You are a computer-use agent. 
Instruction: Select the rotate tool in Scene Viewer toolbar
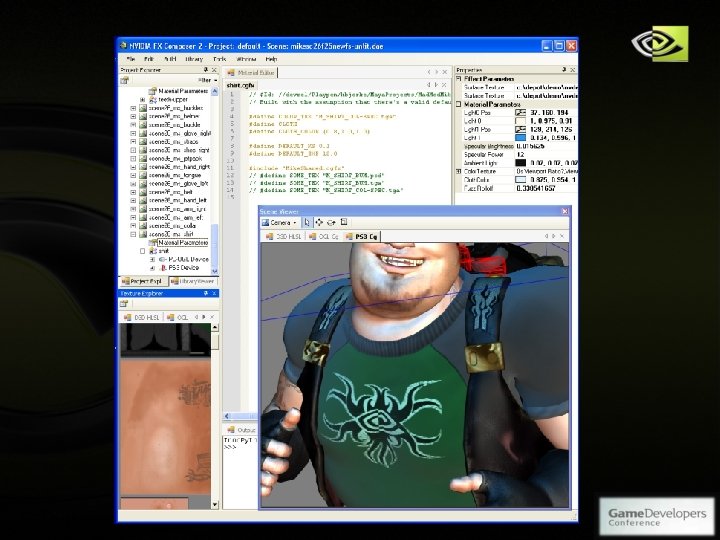point(332,223)
